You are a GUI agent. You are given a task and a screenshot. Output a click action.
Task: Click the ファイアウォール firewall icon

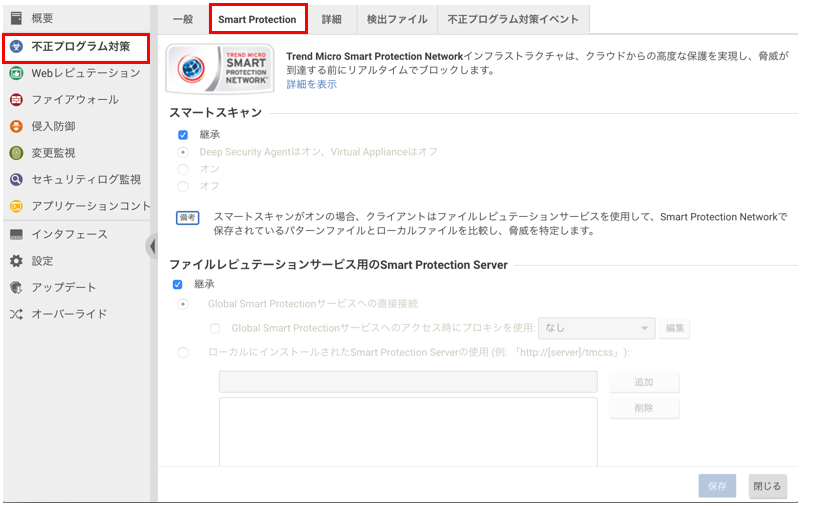(x=16, y=100)
